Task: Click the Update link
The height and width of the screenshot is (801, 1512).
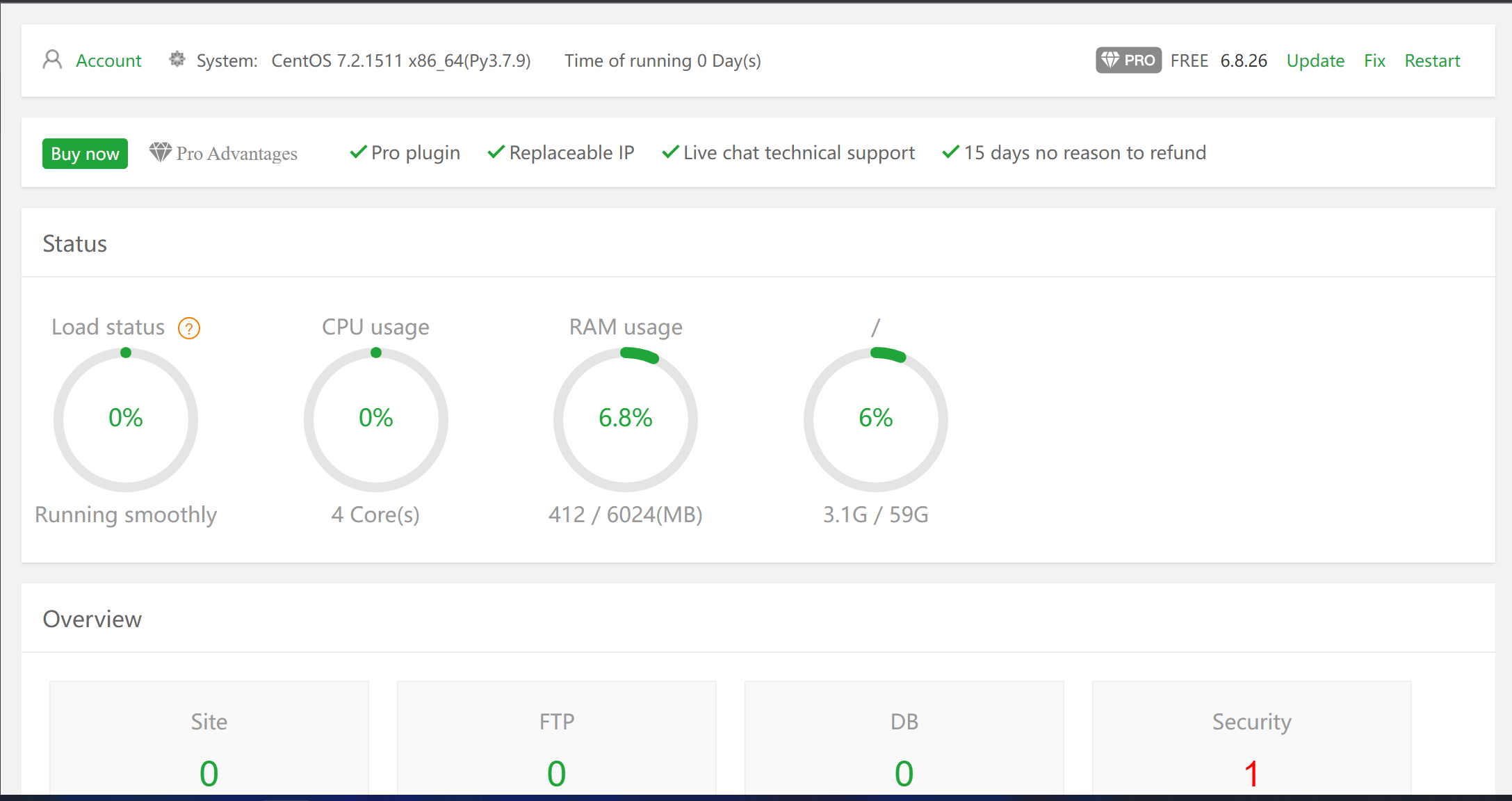Action: pos(1315,60)
